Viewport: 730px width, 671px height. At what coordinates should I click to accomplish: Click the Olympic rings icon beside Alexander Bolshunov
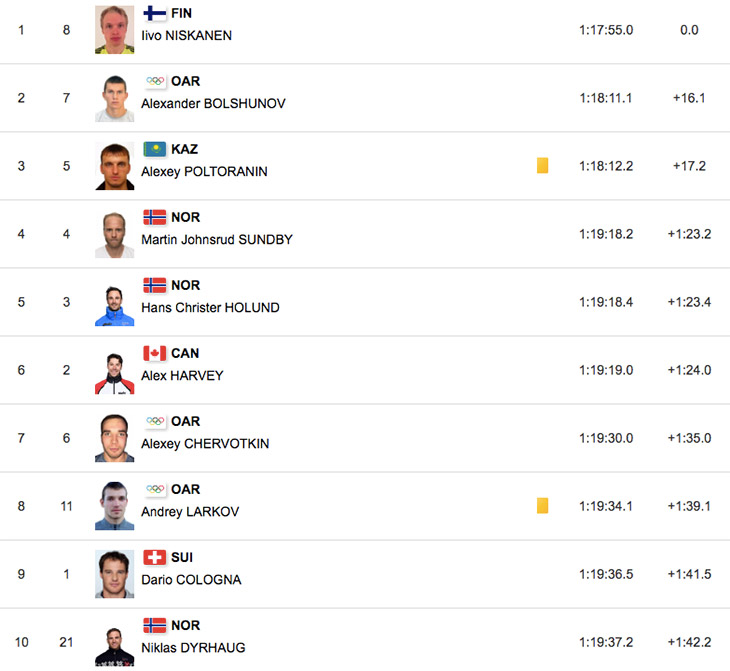tap(155, 81)
